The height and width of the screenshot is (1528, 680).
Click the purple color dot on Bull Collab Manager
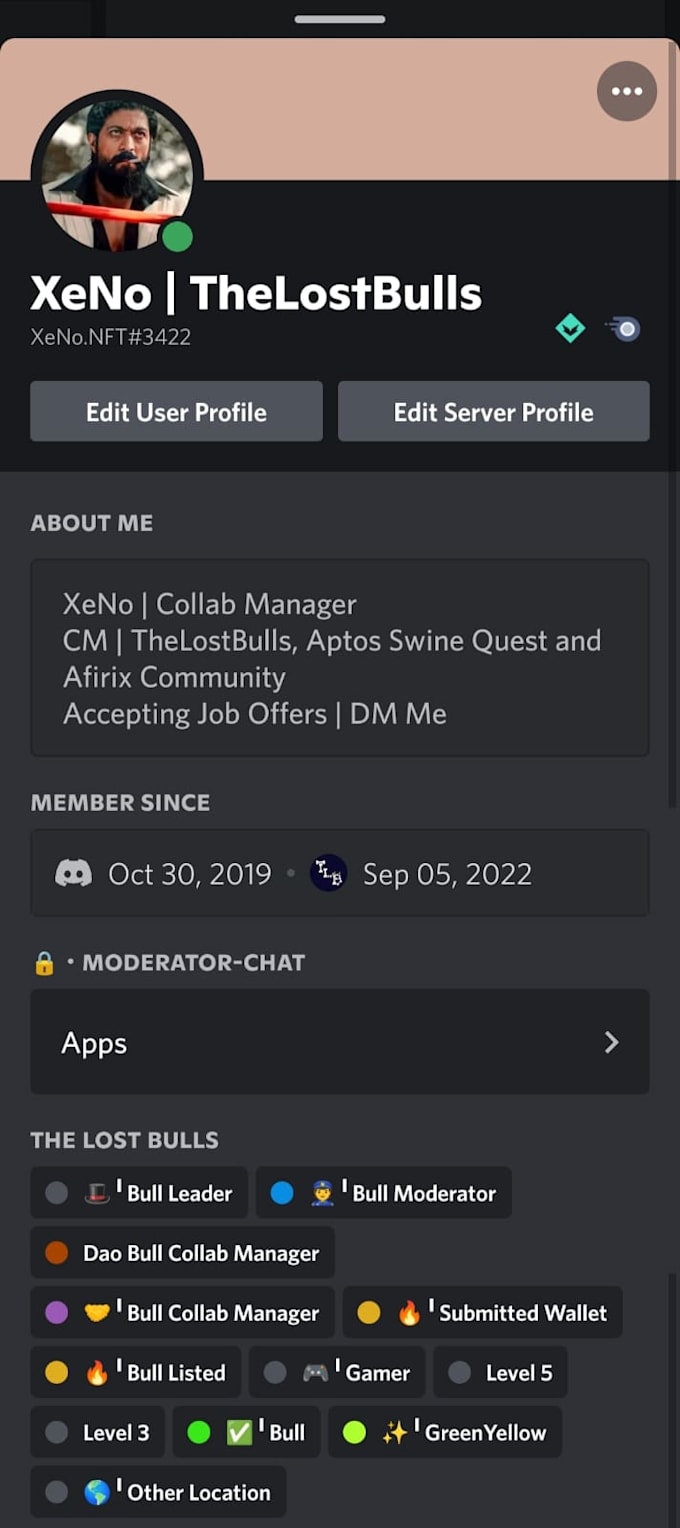click(x=60, y=1312)
